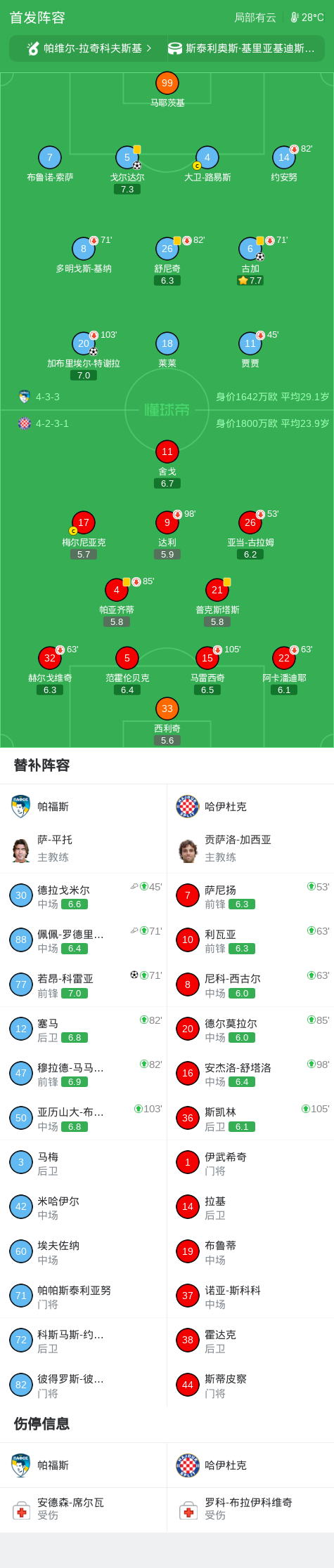
Task: Open player 26 舒尼奇 on the pitch
Action: (x=167, y=249)
